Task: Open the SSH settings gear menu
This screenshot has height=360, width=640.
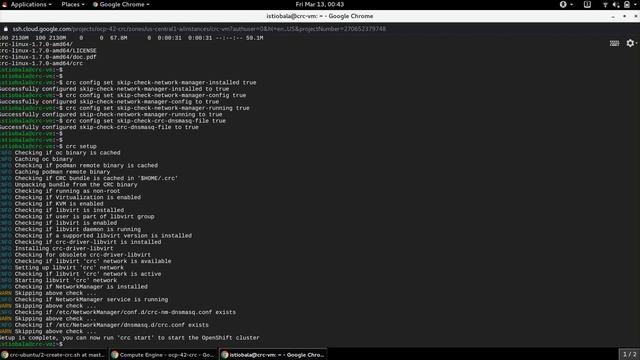Action: (x=631, y=43)
